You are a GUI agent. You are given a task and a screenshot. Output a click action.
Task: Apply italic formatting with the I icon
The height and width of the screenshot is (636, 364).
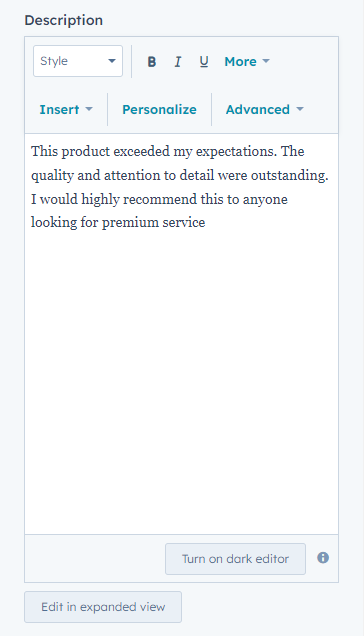point(177,62)
